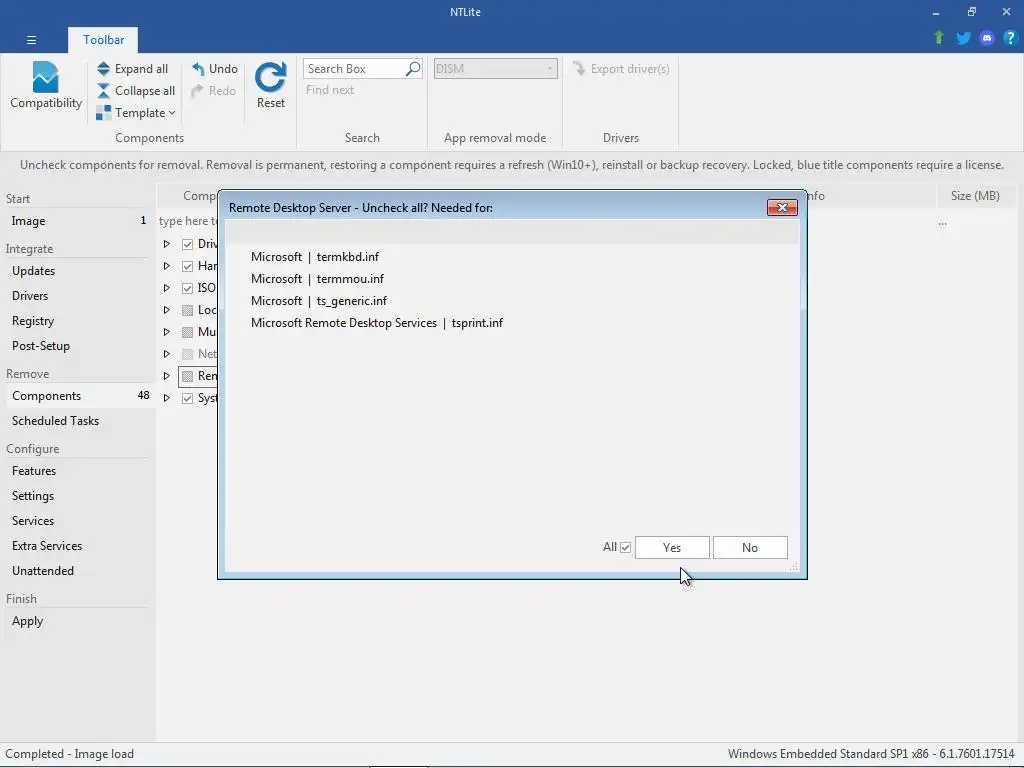Image resolution: width=1024 pixels, height=768 pixels.
Task: Toggle the Loc row checkbox
Action: click(x=187, y=310)
